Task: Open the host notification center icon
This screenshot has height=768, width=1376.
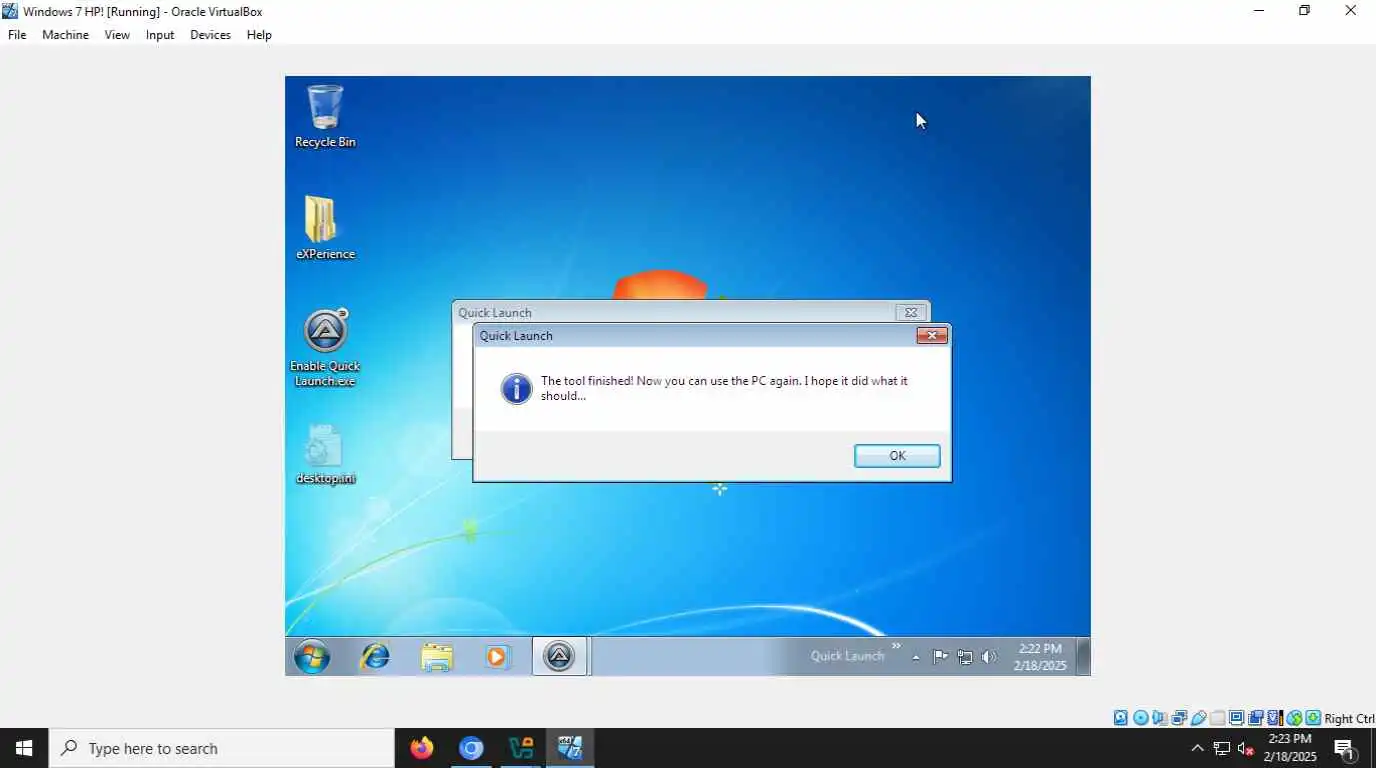Action: click(x=1345, y=748)
